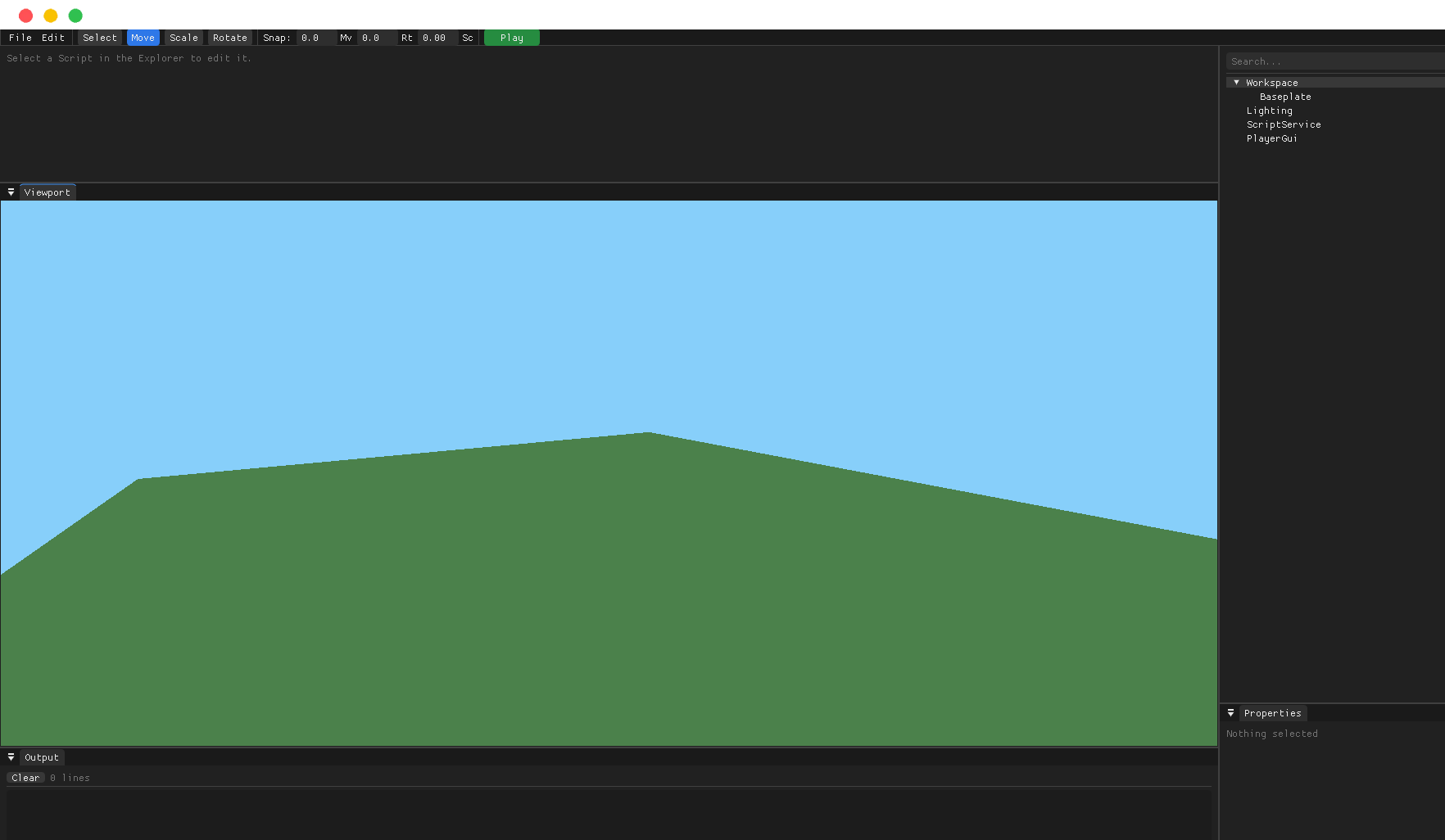Select Lighting in the Explorer
Screen dimensions: 1445x840
(x=1269, y=110)
